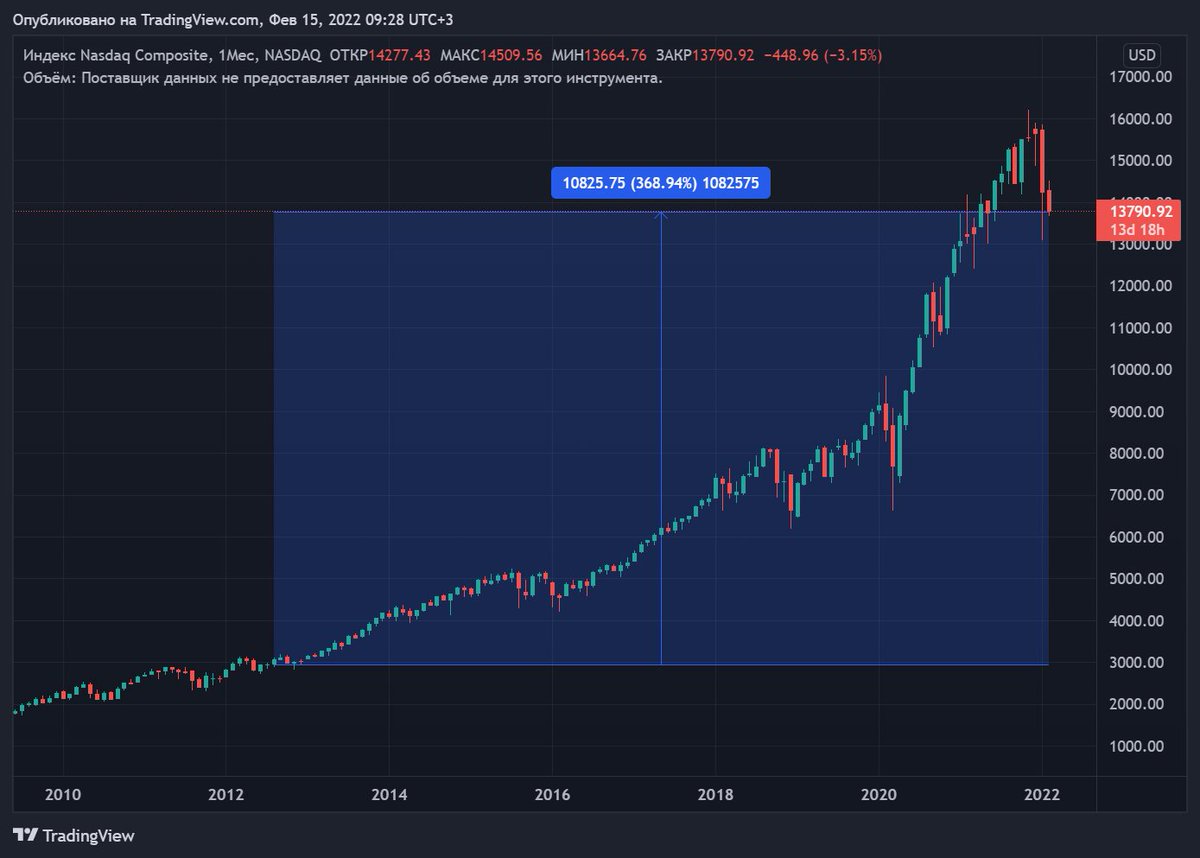Click the Объём data provider notice line
The width and height of the screenshot is (1200, 858).
[342, 77]
